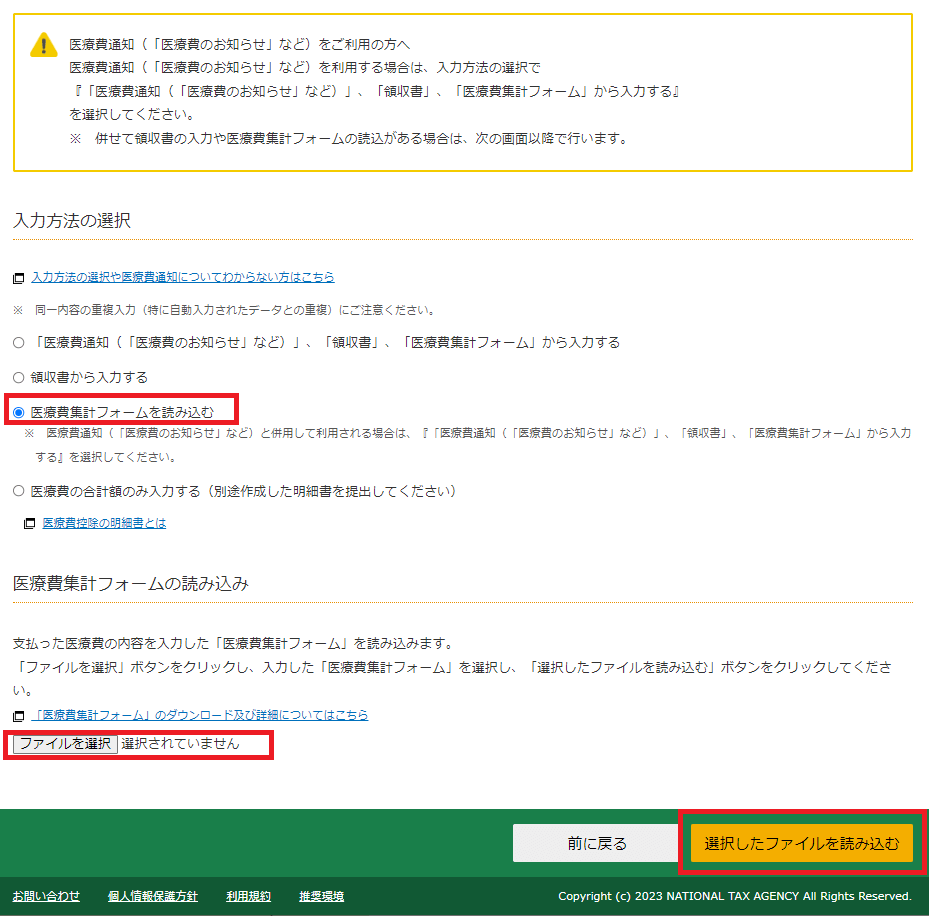Click the ファイルを選択 button
The width and height of the screenshot is (929, 920).
coord(65,743)
